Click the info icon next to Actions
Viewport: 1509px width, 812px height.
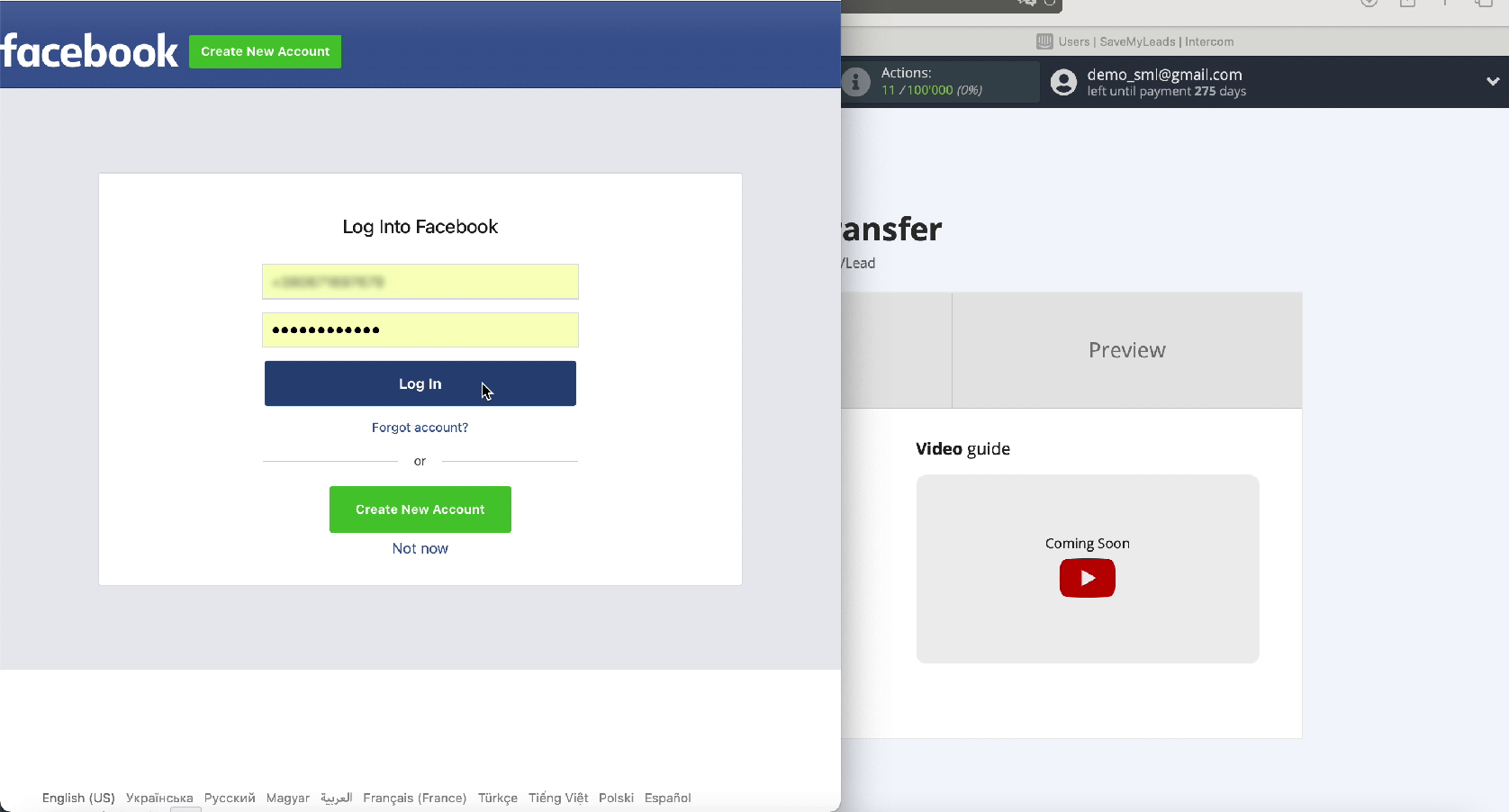pyautogui.click(x=856, y=82)
